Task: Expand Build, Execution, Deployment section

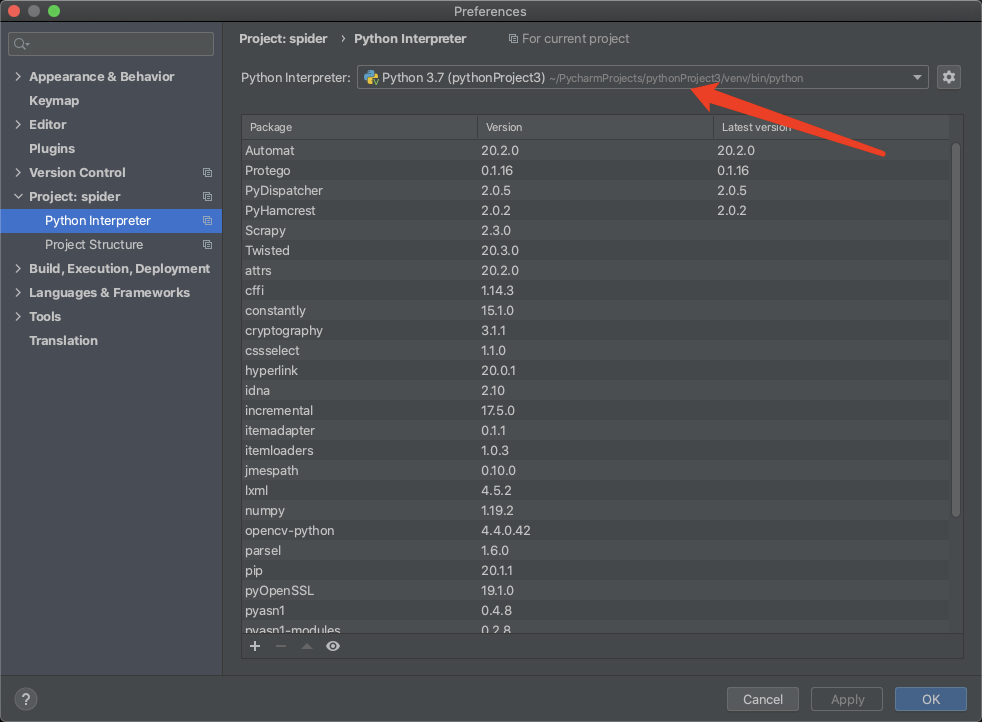Action: 18,269
